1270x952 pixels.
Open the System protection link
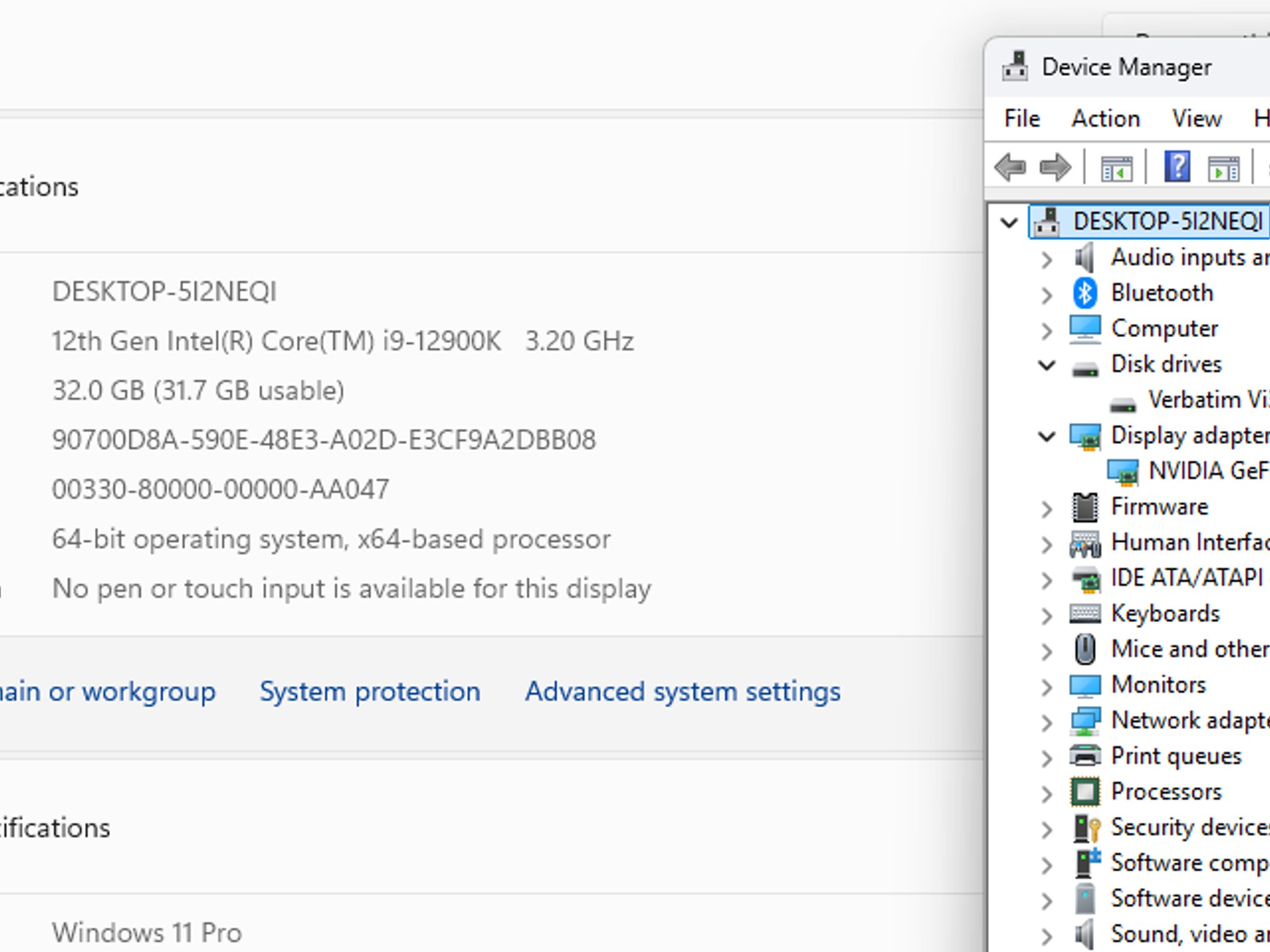click(x=370, y=692)
